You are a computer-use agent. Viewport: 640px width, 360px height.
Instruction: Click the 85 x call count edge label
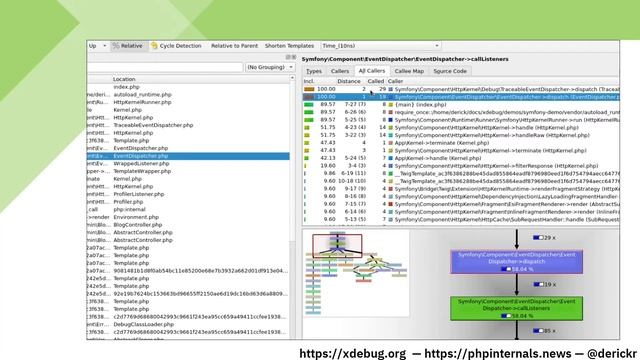click(544, 331)
